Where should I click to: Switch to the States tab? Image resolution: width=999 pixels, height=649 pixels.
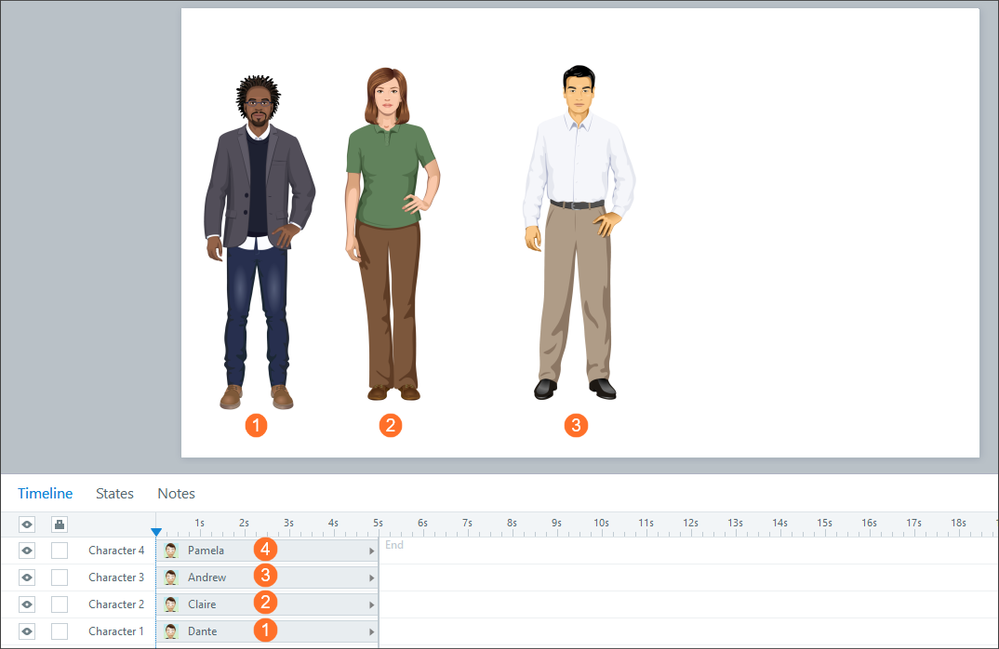(115, 493)
